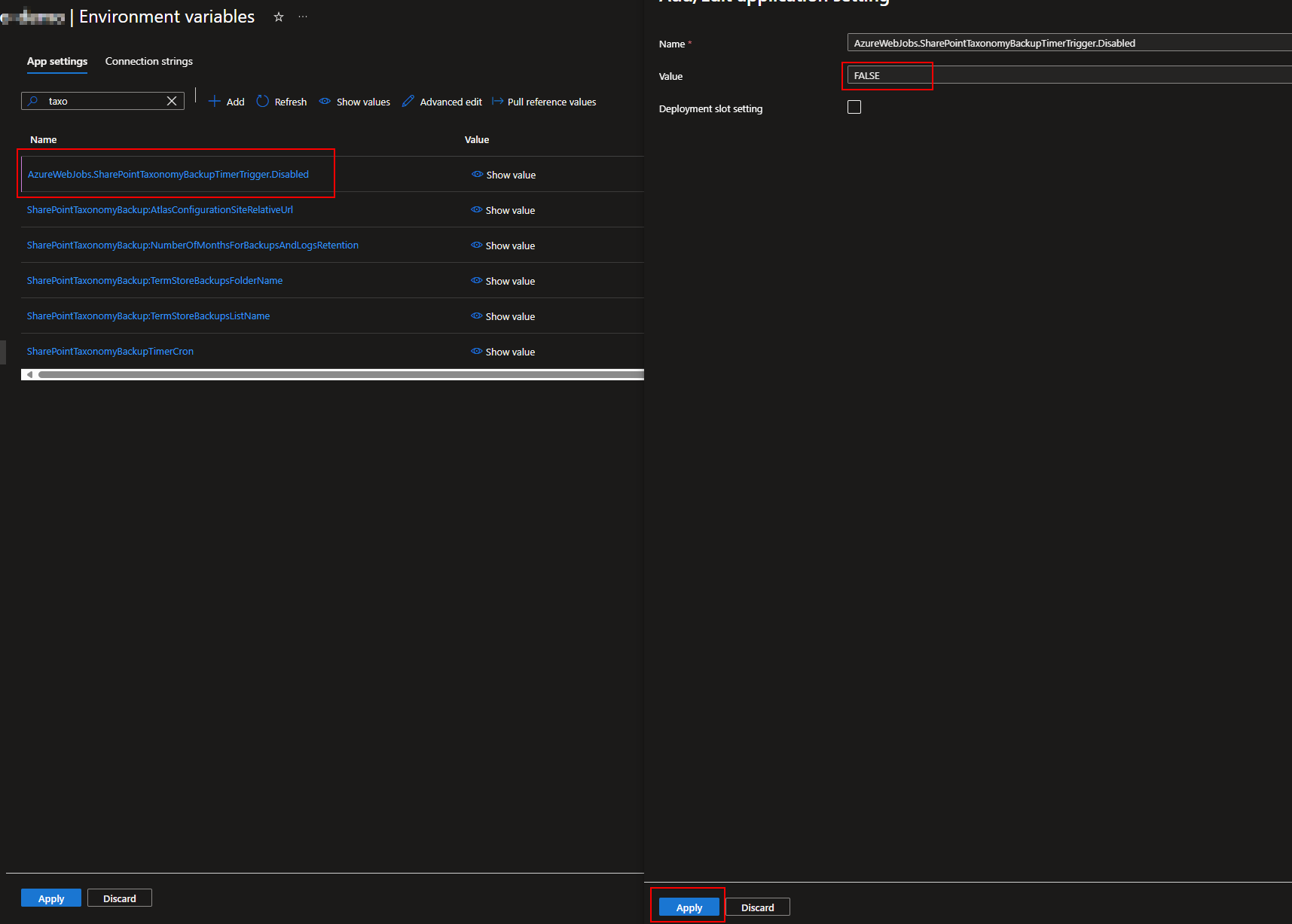Click the Name input field in panel
This screenshot has height=924, width=1292.
click(x=1070, y=43)
